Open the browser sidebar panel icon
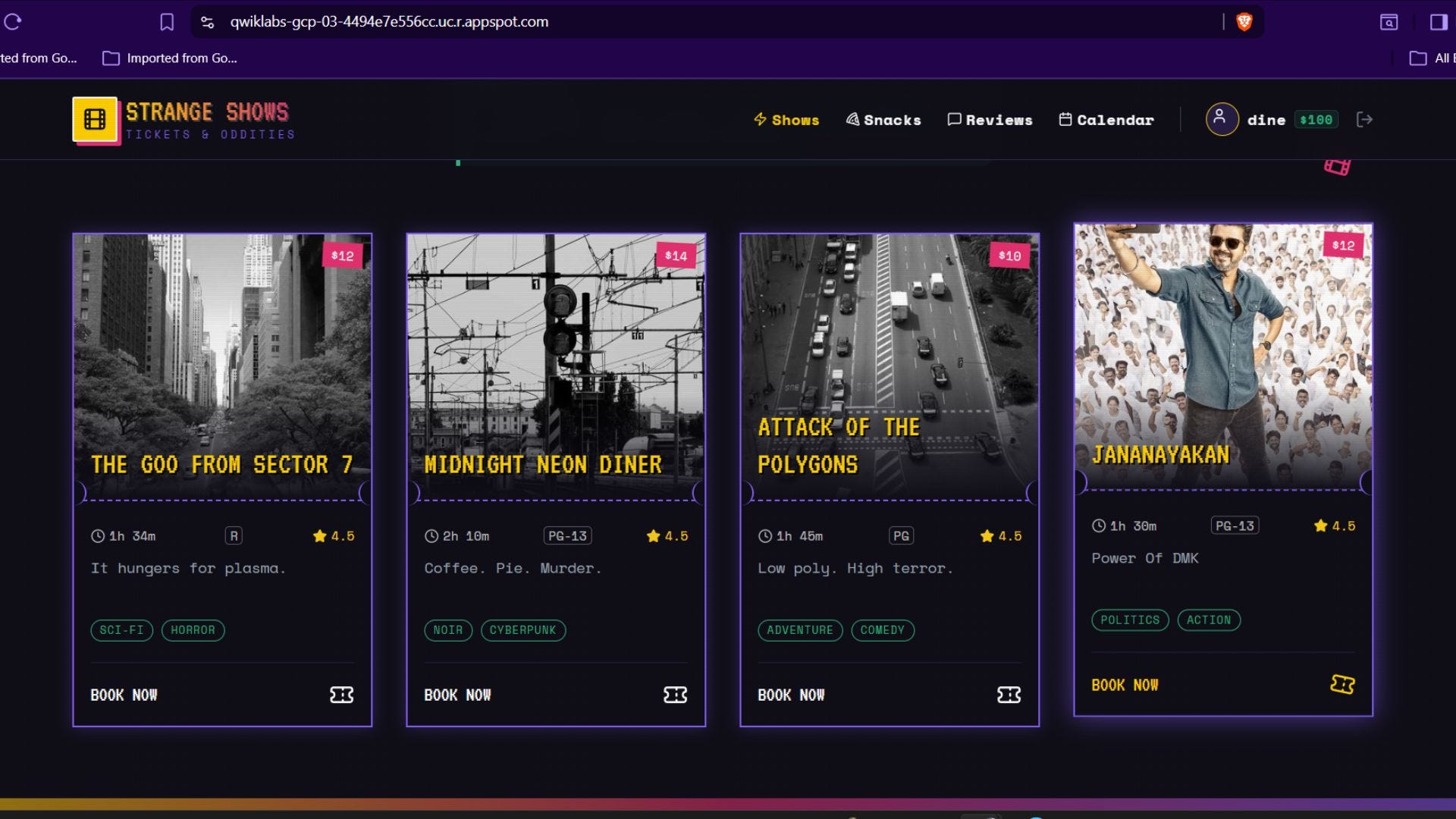The height and width of the screenshot is (819, 1456). coord(1439,22)
